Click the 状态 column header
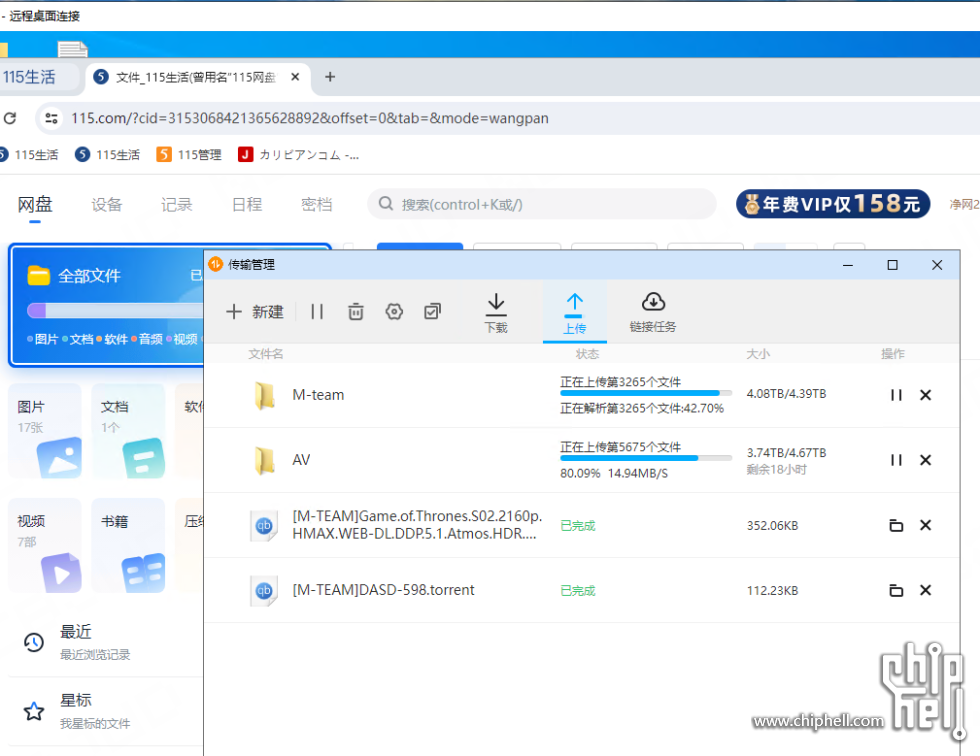This screenshot has height=756, width=980. (x=588, y=354)
